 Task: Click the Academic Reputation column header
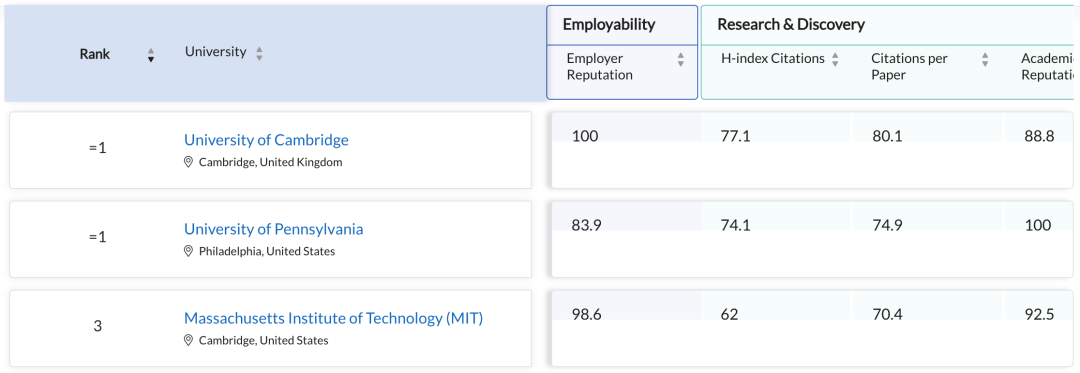click(1047, 67)
